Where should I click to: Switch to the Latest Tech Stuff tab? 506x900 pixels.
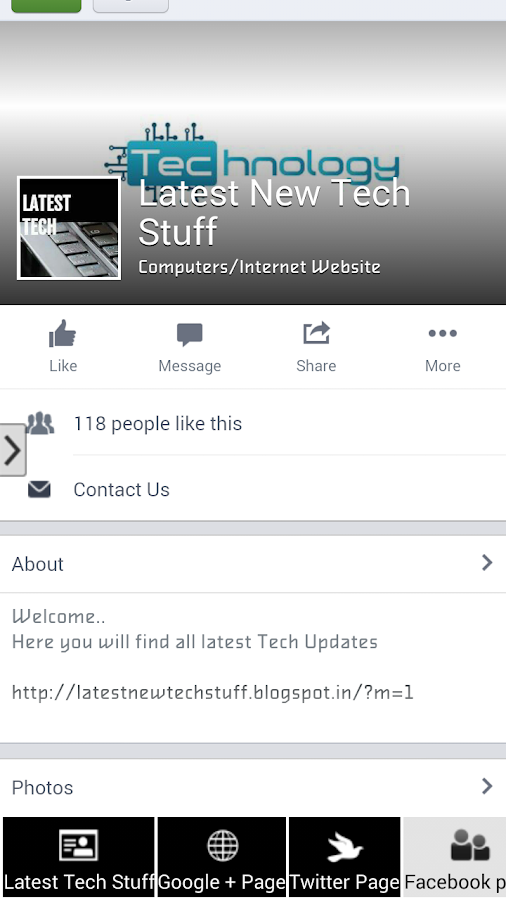click(x=79, y=856)
